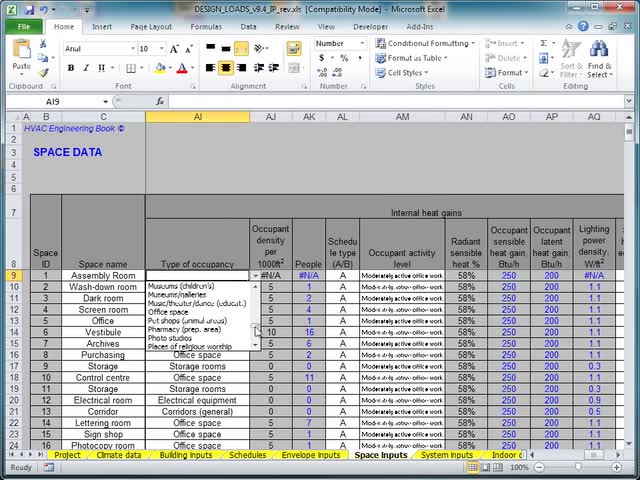Click the Insert Function fx icon
Image resolution: width=640 pixels, height=480 pixels.
[x=161, y=102]
